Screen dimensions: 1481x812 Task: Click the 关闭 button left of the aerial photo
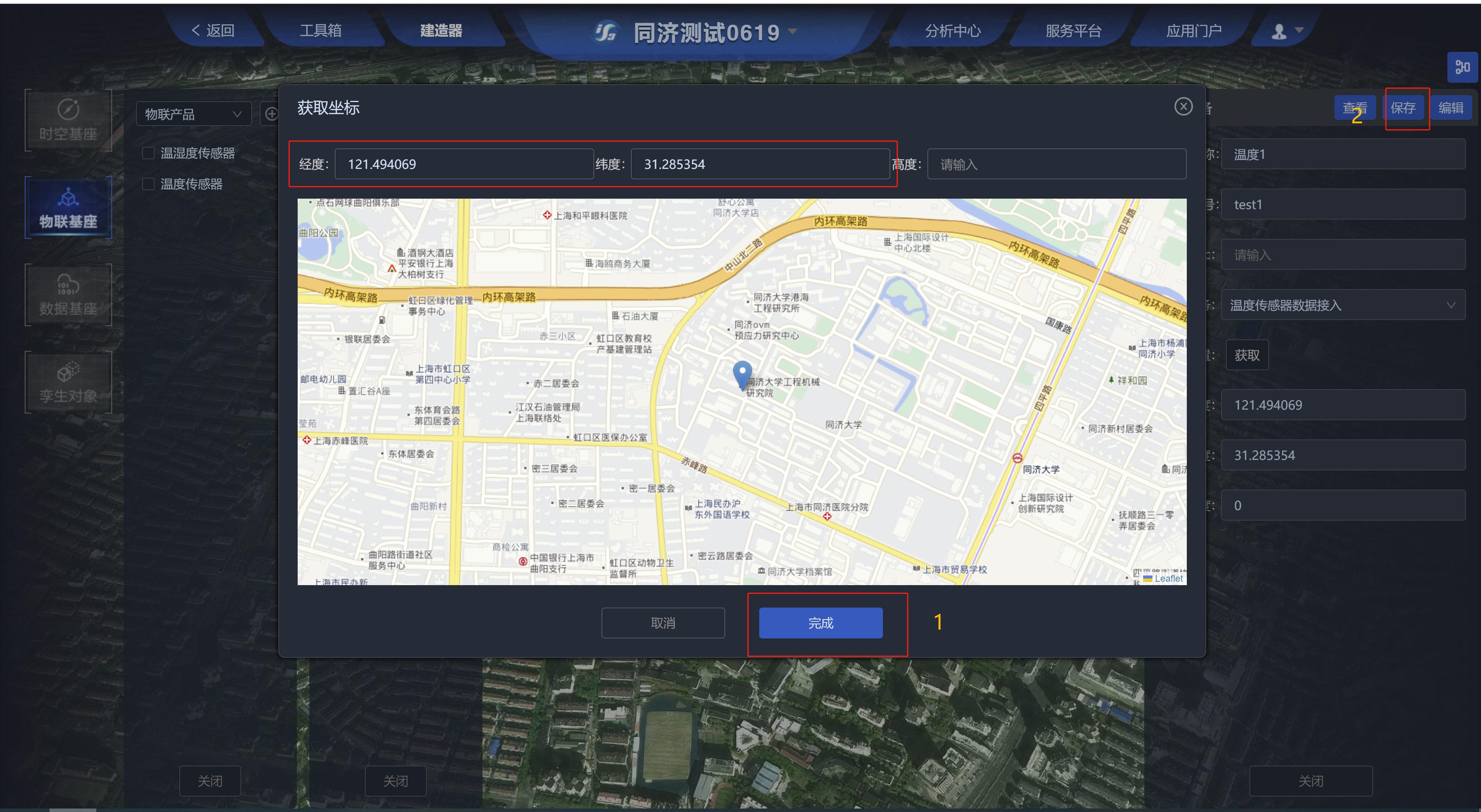pyautogui.click(x=395, y=780)
